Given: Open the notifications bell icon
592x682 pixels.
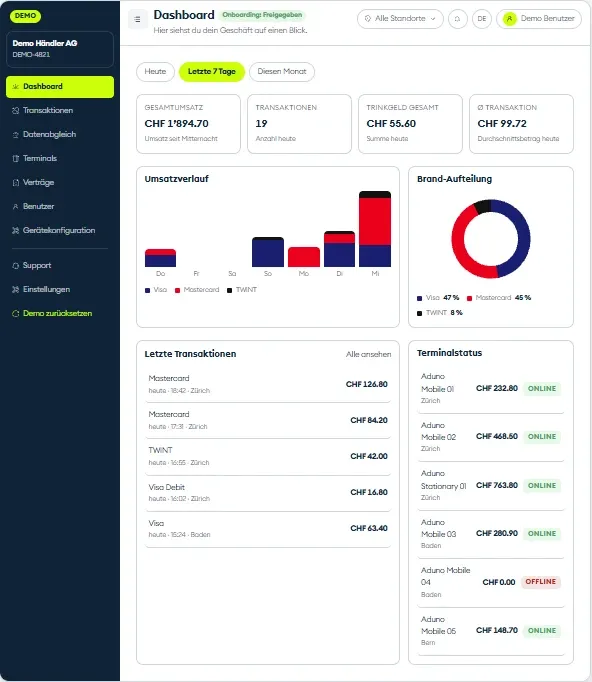Looking at the screenshot, I should pos(458,19).
